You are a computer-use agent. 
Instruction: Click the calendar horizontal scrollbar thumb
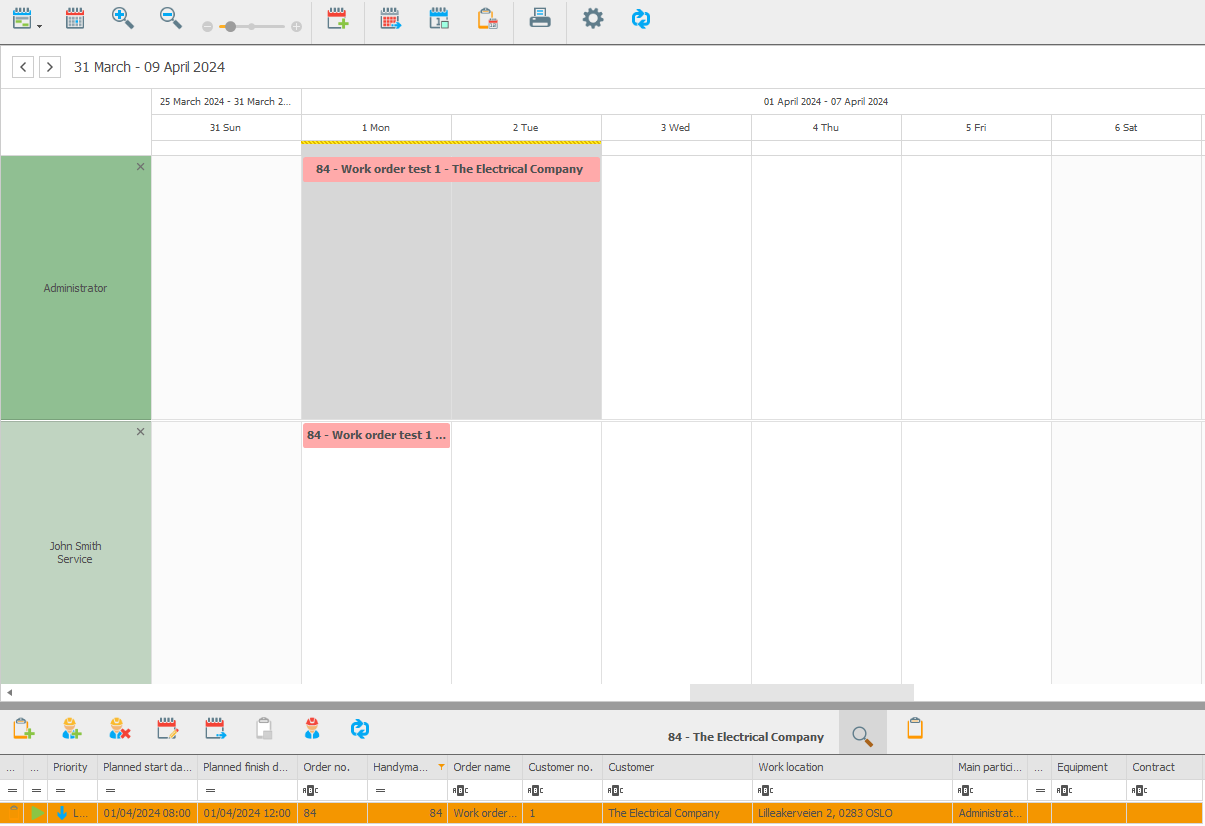(802, 692)
